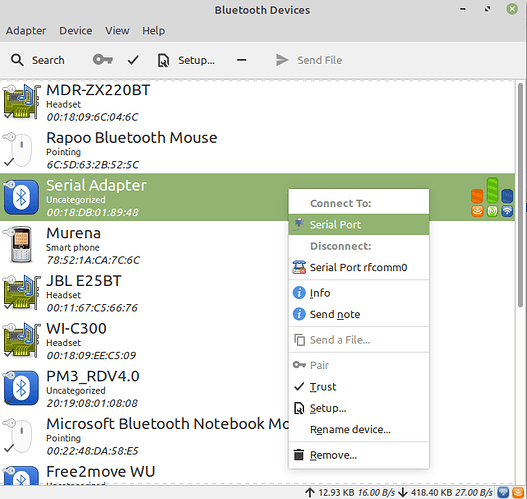Viewport: 527px width, 499px height.
Task: Click address 00:11:67:C5:66:76
Action: point(92,308)
